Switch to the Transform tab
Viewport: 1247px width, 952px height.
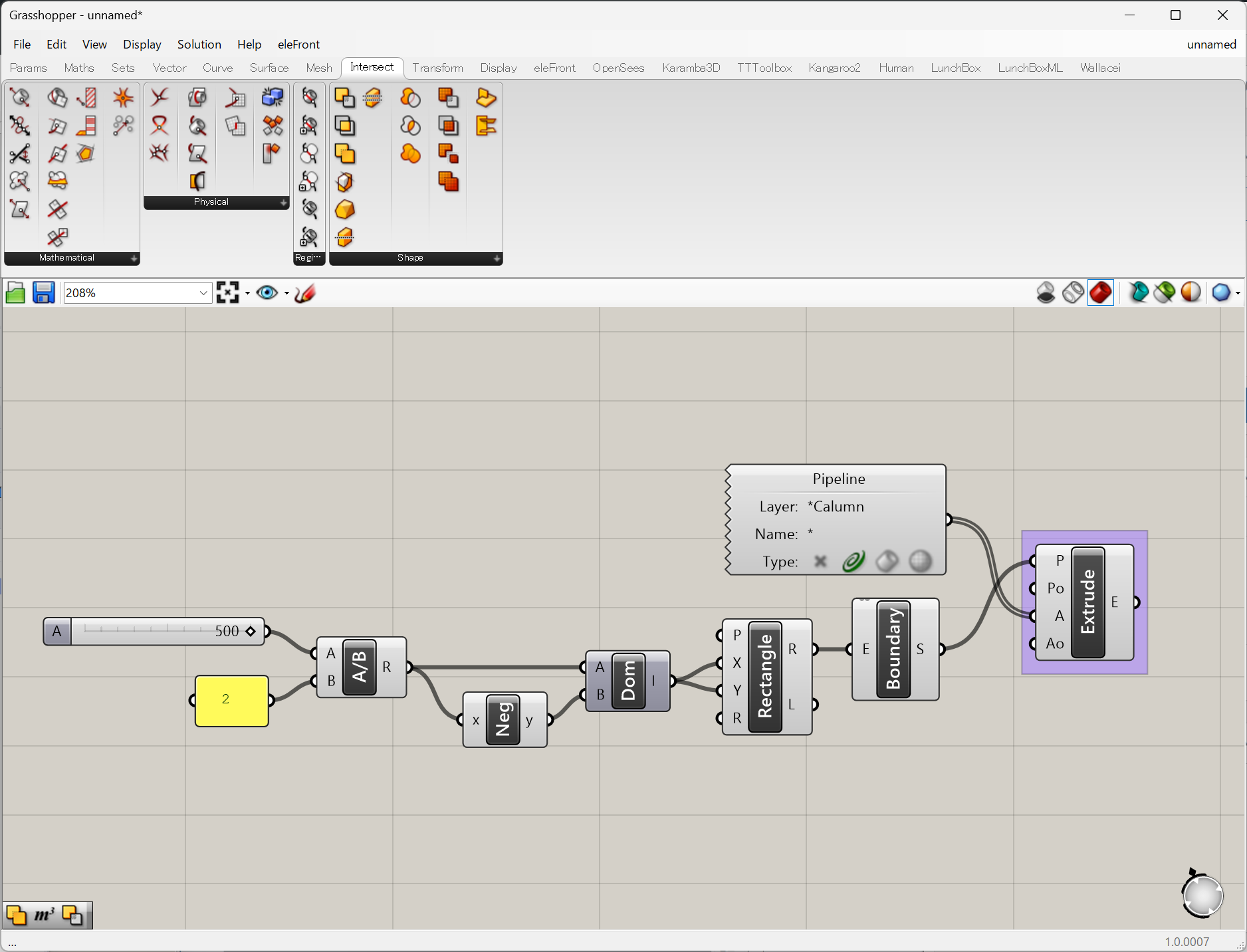437,68
